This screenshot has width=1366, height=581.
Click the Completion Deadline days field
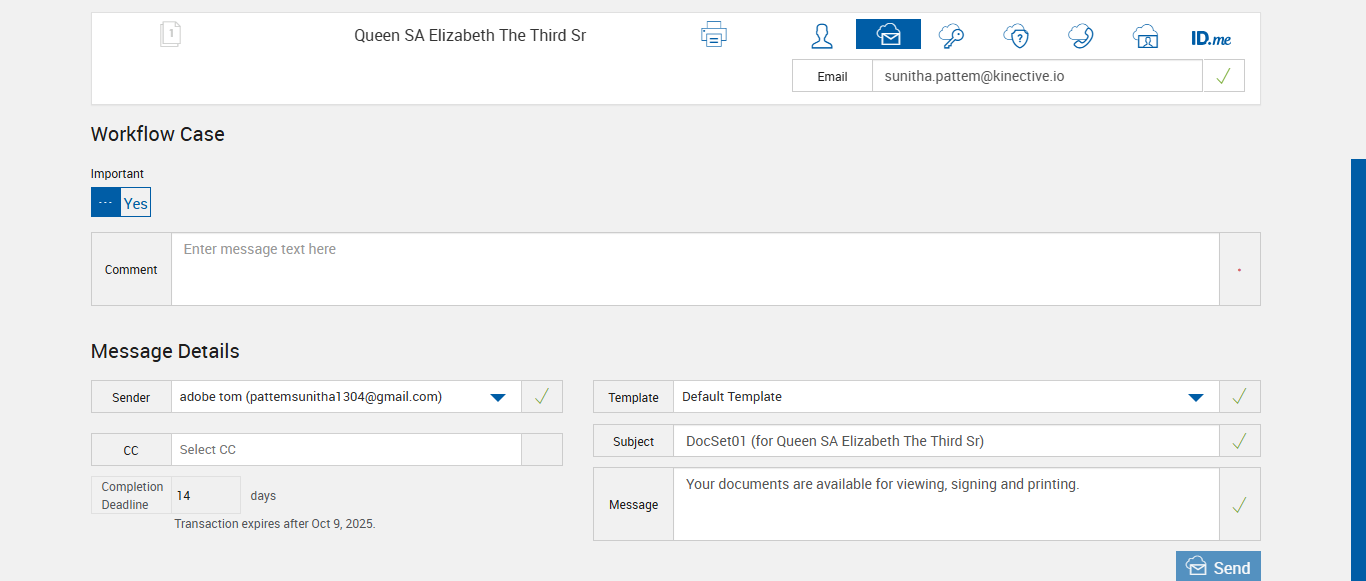tap(206, 496)
